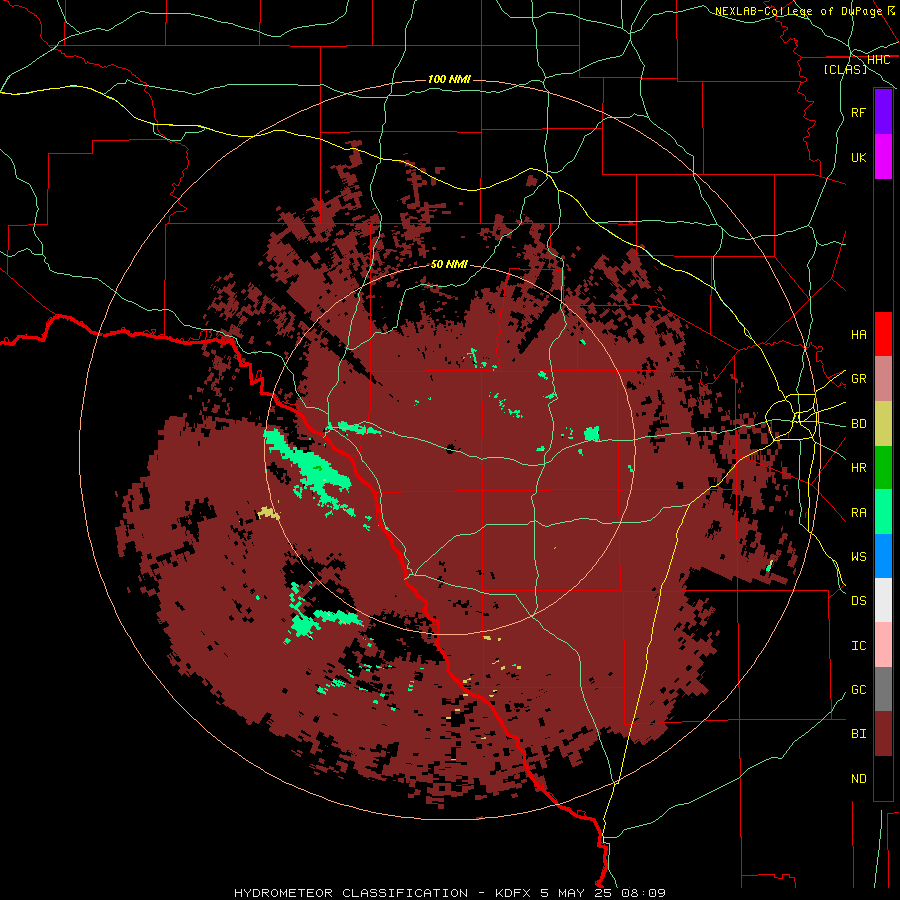Image resolution: width=900 pixels, height=900 pixels.
Task: Click the 08:09 timestamp text
Action: pyautogui.click(x=642, y=893)
